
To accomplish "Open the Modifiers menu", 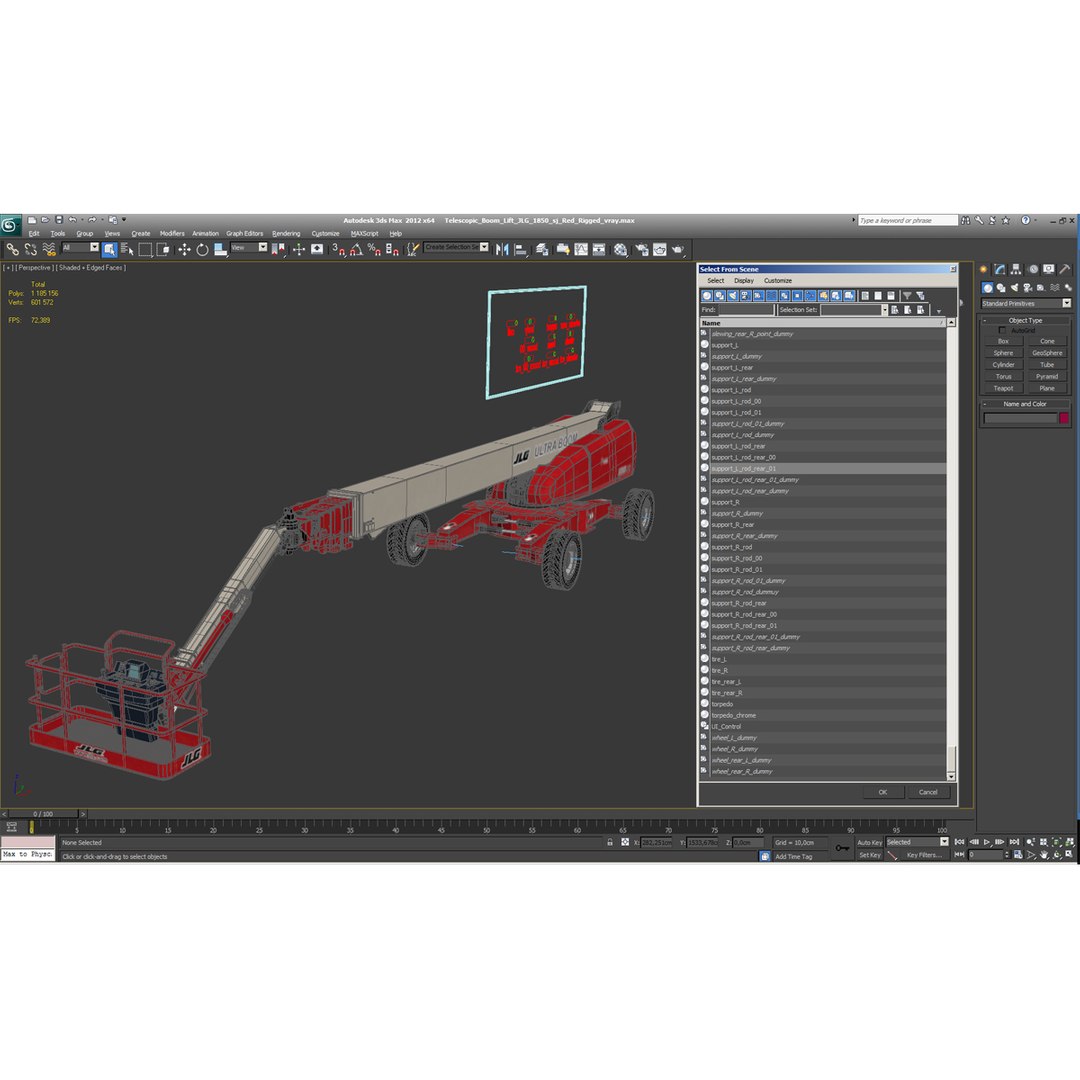I will tap(172, 233).
